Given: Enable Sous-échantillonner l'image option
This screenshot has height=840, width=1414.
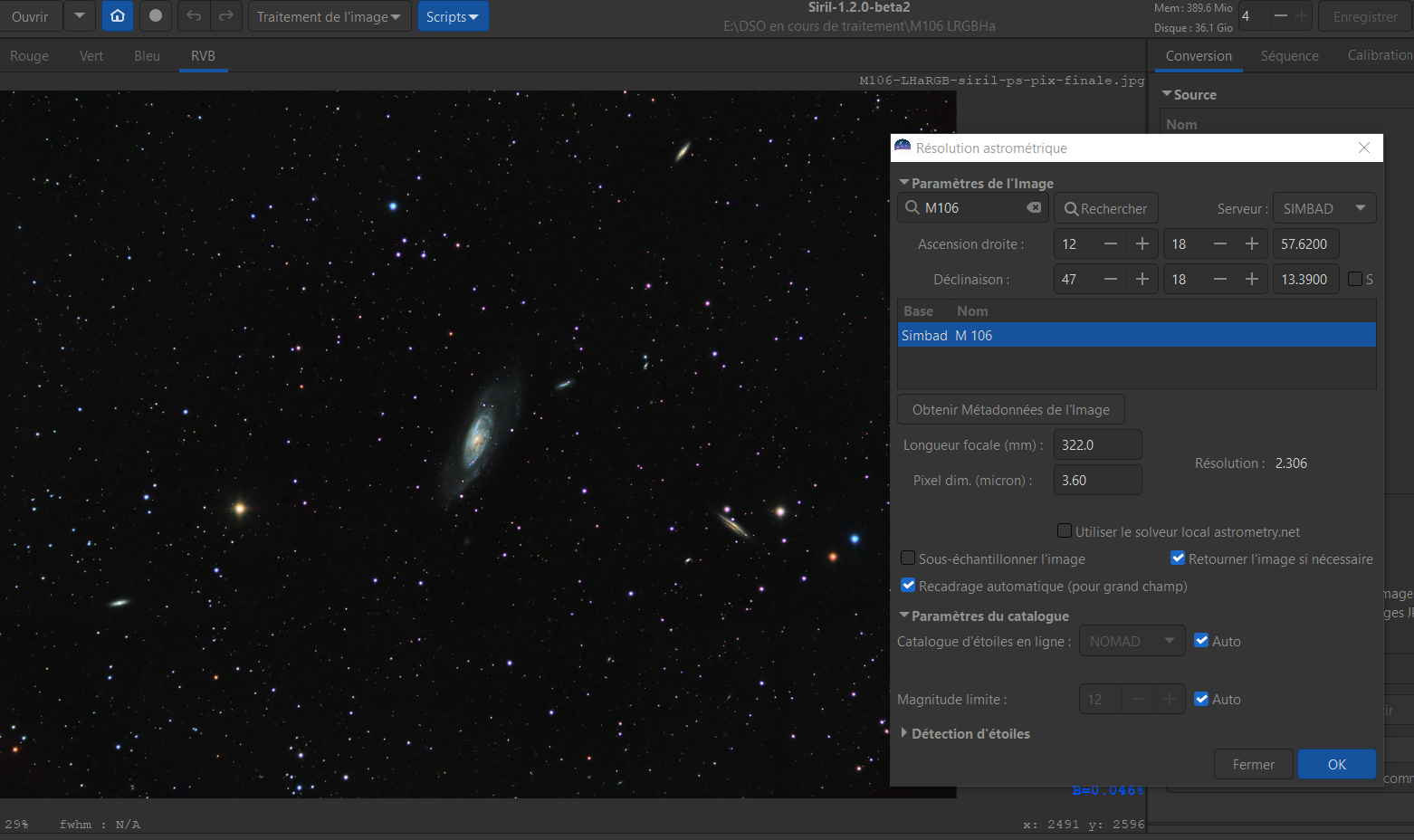Looking at the screenshot, I should coord(908,558).
